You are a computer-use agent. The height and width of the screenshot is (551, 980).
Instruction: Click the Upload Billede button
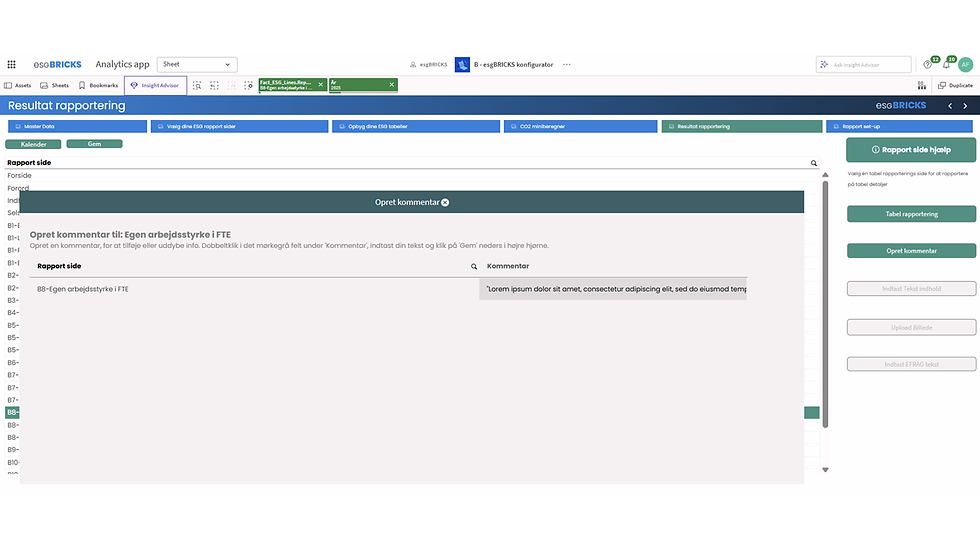pyautogui.click(x=911, y=327)
